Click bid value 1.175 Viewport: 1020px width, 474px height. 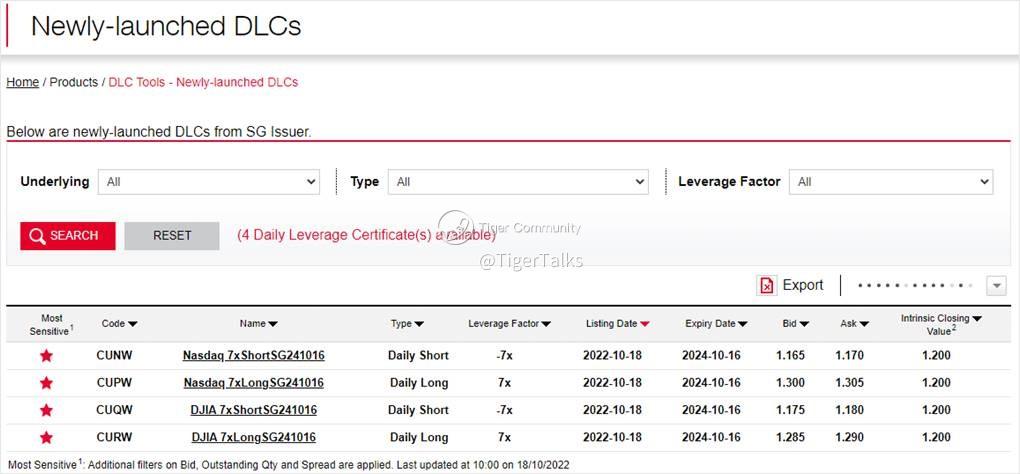click(790, 410)
